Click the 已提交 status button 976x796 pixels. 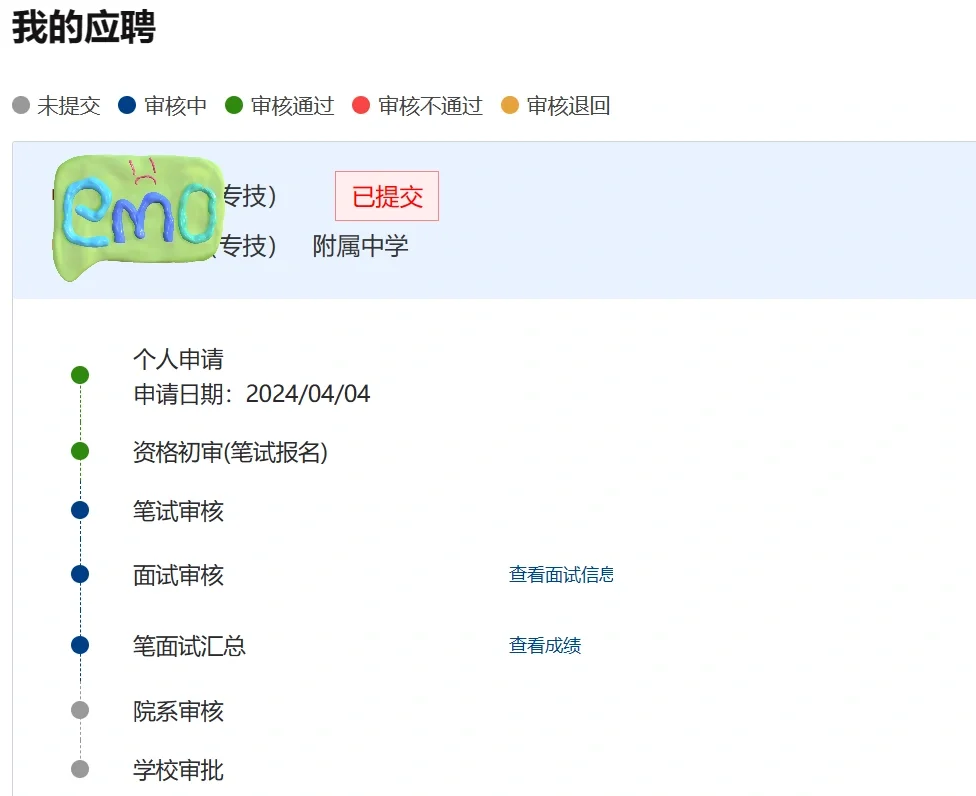(x=386, y=196)
